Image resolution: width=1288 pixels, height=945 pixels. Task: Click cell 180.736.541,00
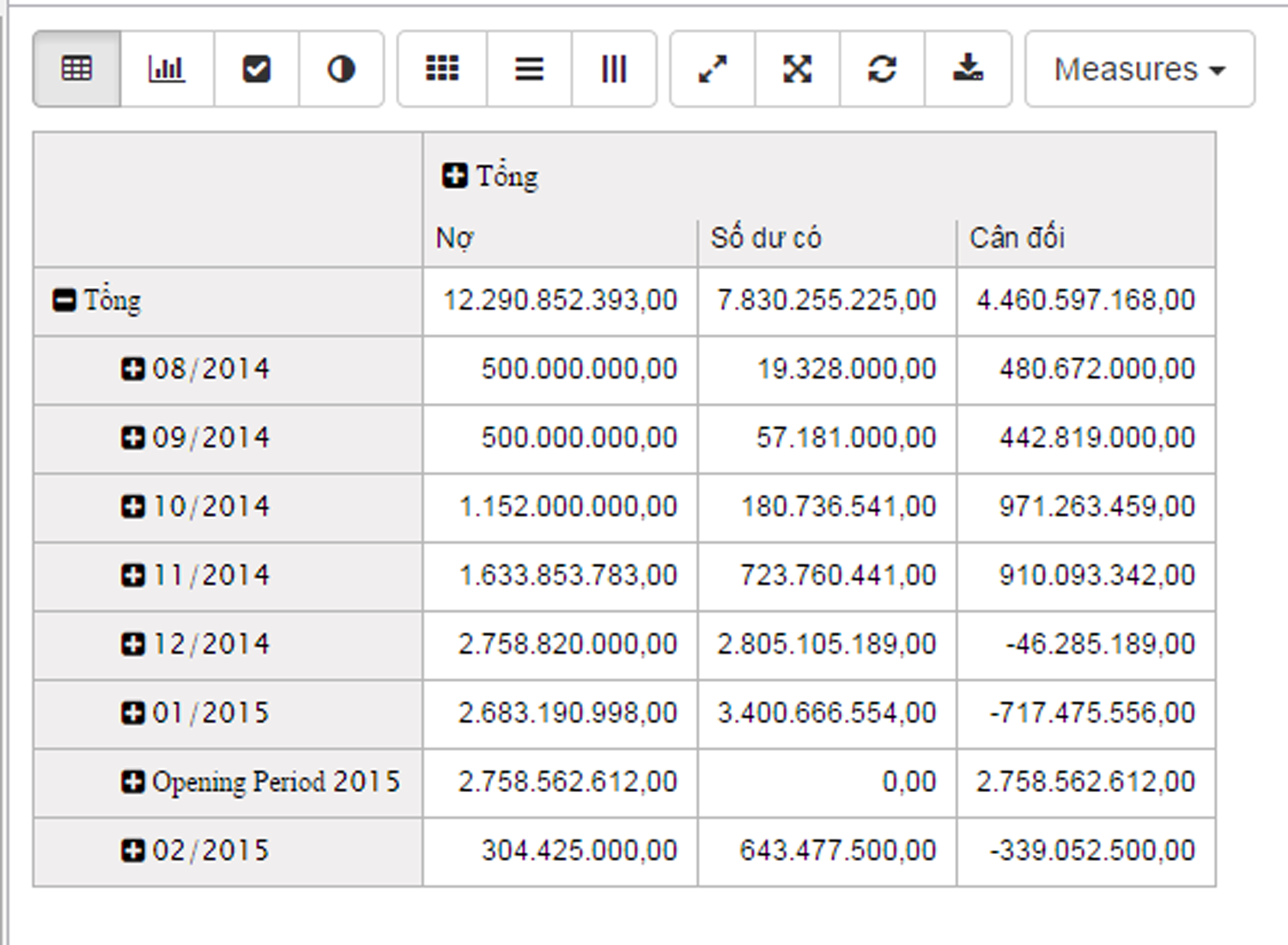tap(838, 506)
